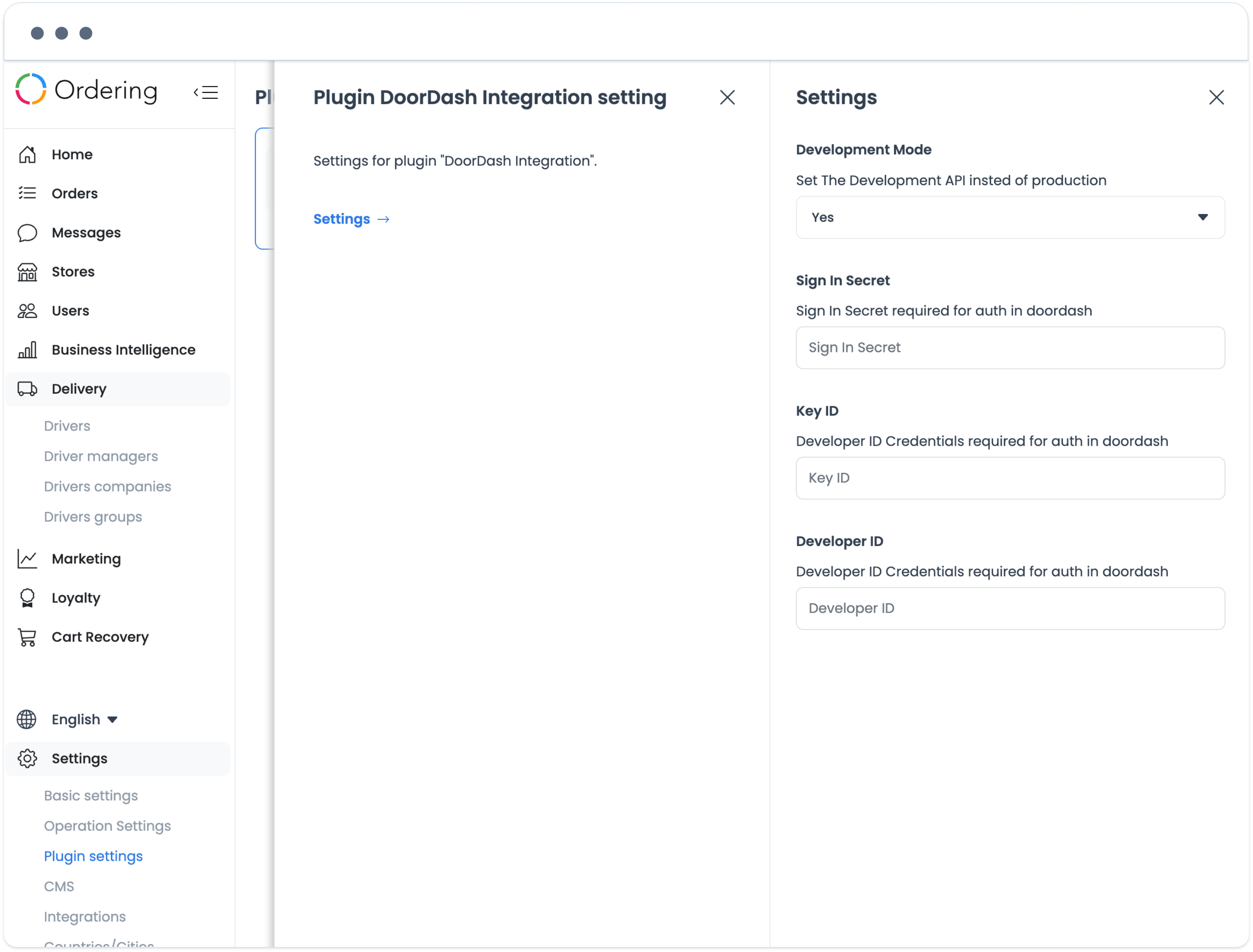This screenshot has height=952, width=1253.
Task: Close the Plugin DoorDash Integration panel
Action: point(727,97)
